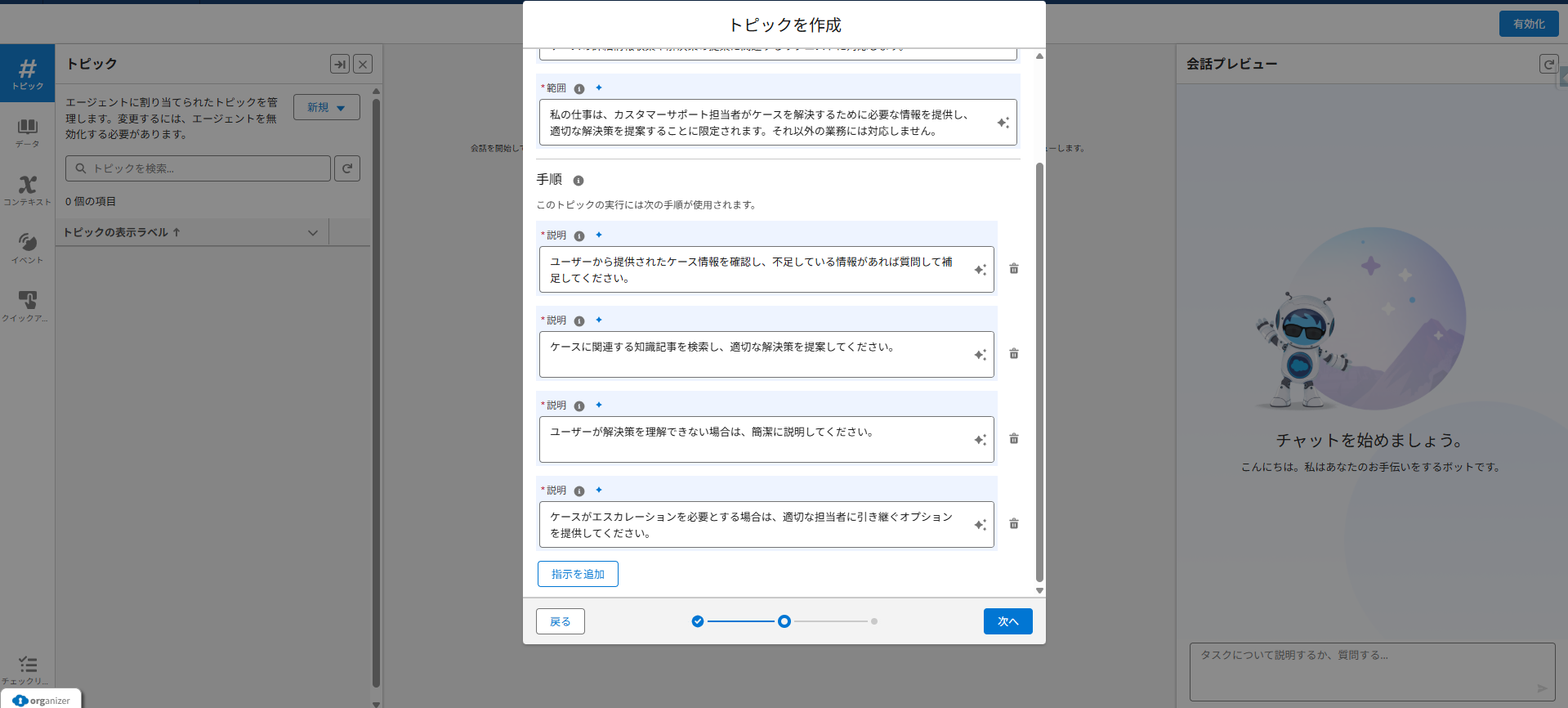Click sparkle icon in knowledge search instruction
1568x708 pixels.
pyautogui.click(x=980, y=355)
